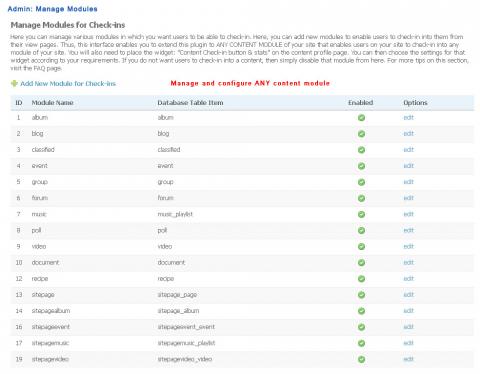Select the Admin: Manage Modules heading
This screenshot has width=480, height=374.
pos(52,9)
